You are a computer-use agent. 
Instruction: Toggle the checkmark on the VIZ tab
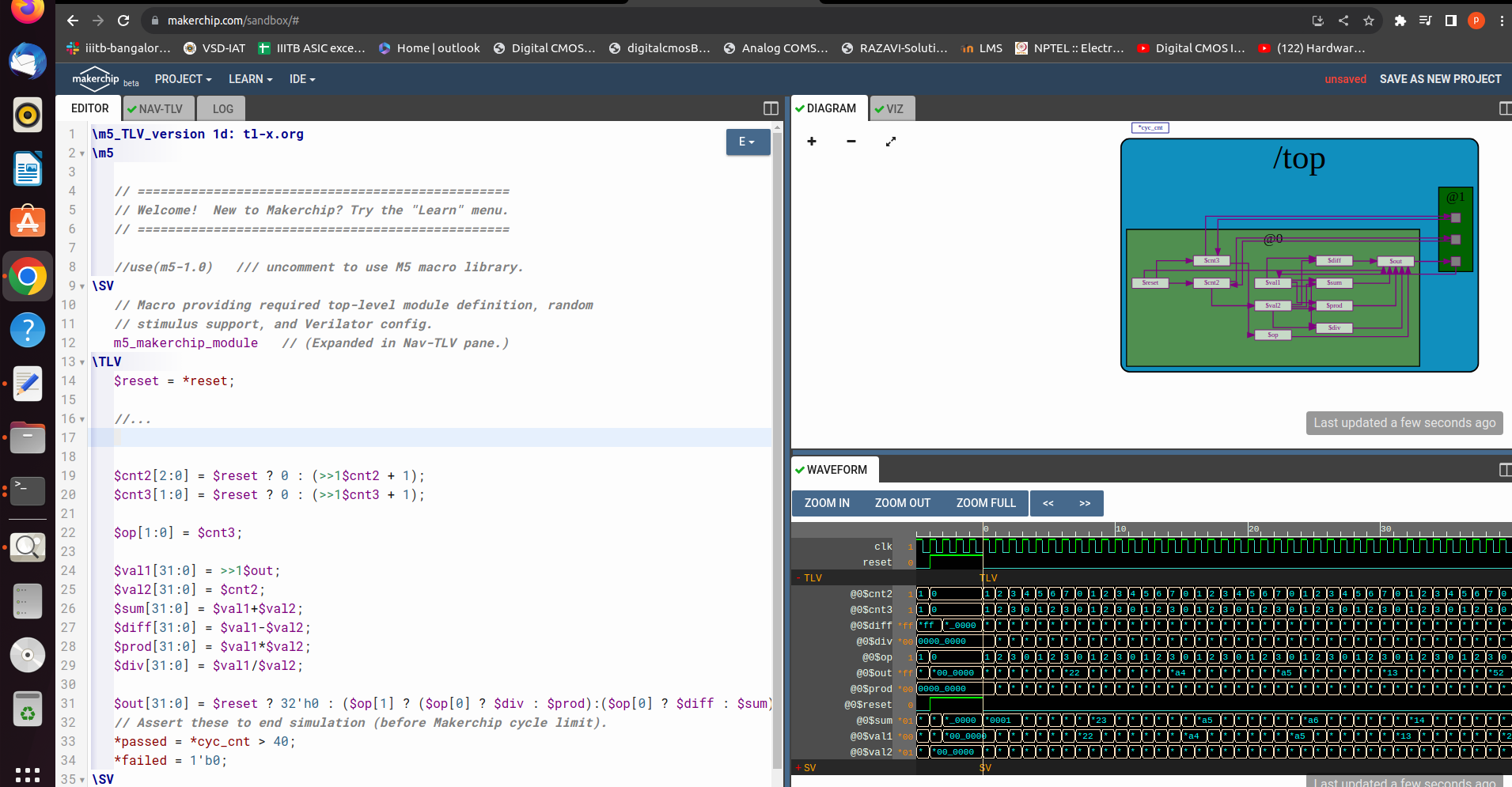click(880, 108)
